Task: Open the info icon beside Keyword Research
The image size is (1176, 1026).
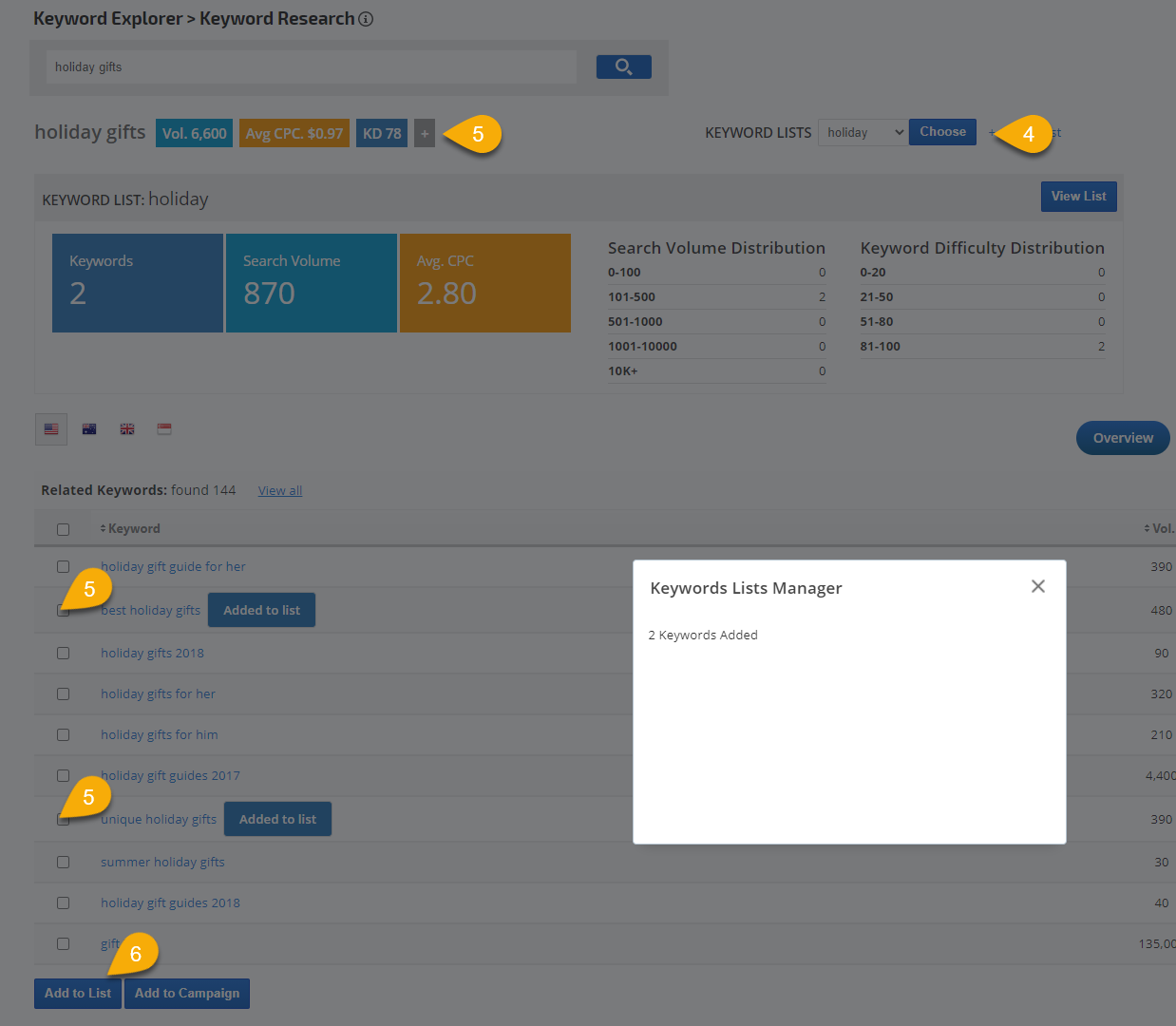Action: click(x=366, y=19)
